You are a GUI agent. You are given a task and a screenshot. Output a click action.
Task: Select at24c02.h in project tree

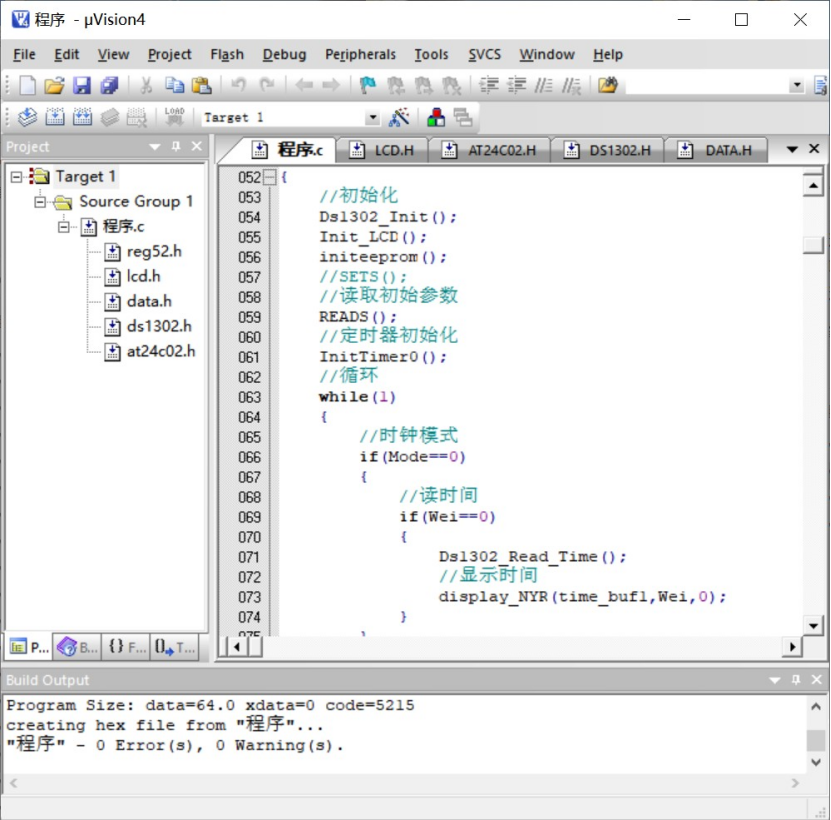[150, 351]
